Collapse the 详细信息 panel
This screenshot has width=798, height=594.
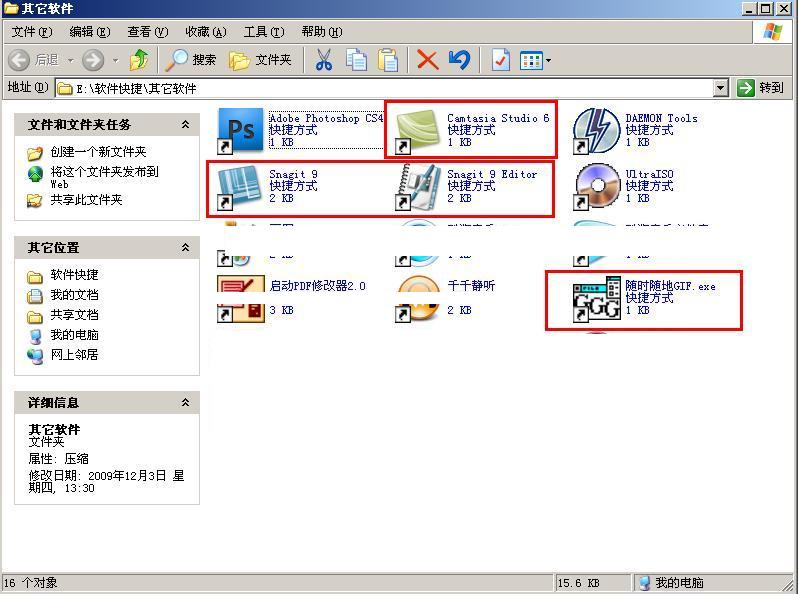pyautogui.click(x=185, y=403)
